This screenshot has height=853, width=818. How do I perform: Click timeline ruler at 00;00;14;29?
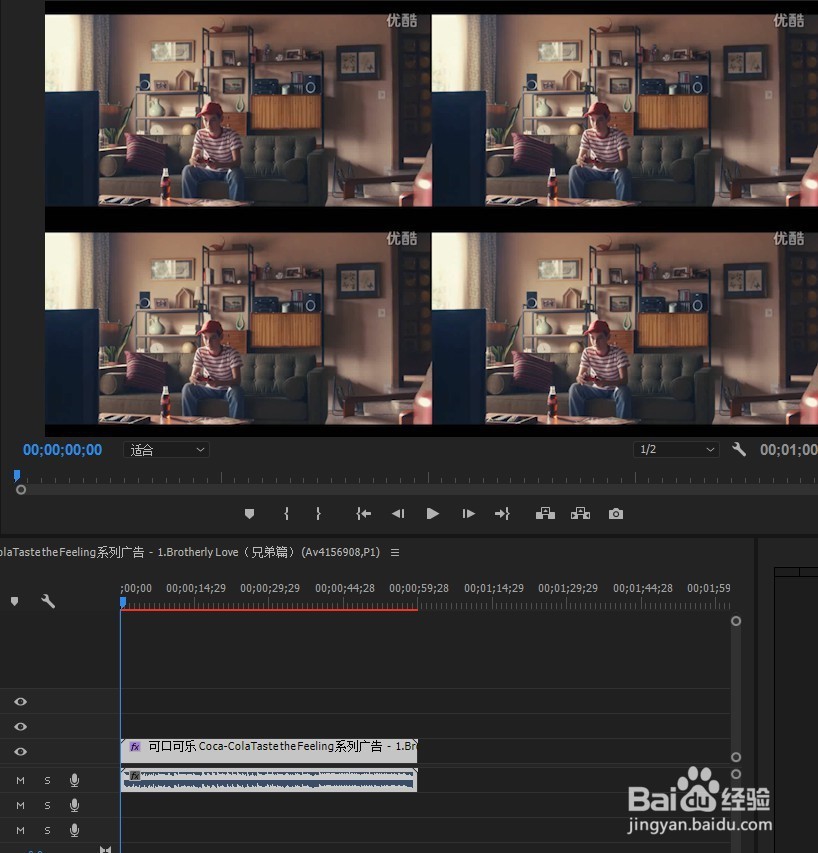pos(196,588)
